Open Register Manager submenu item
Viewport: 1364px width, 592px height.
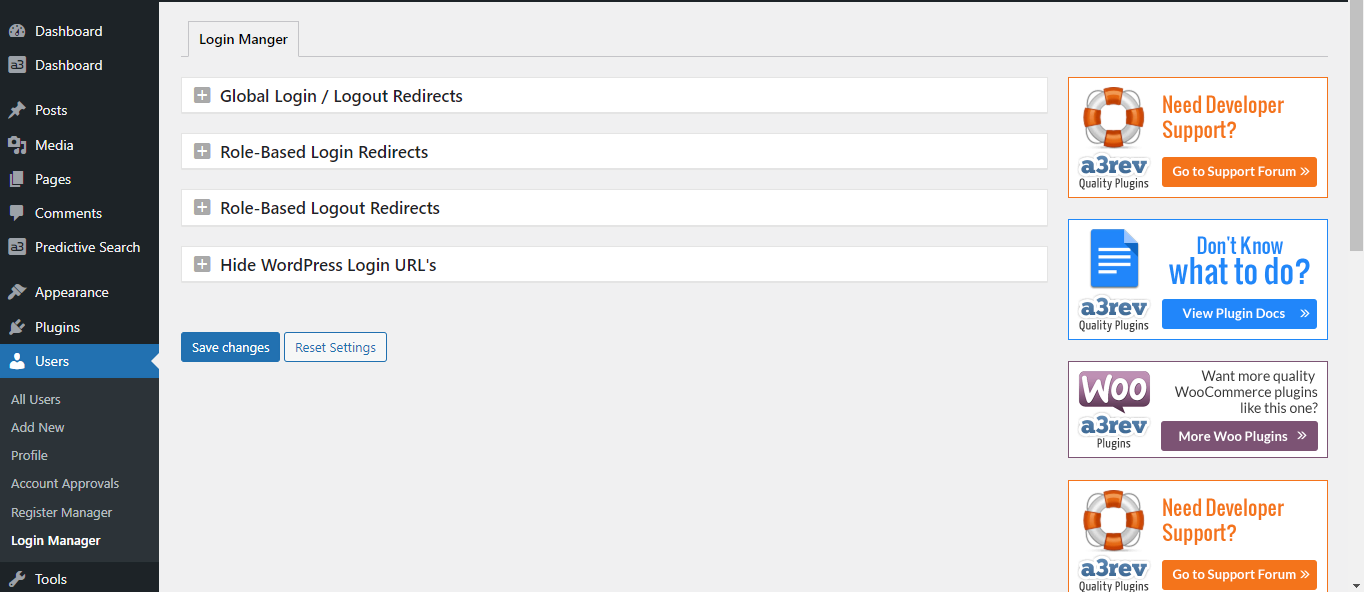61,512
